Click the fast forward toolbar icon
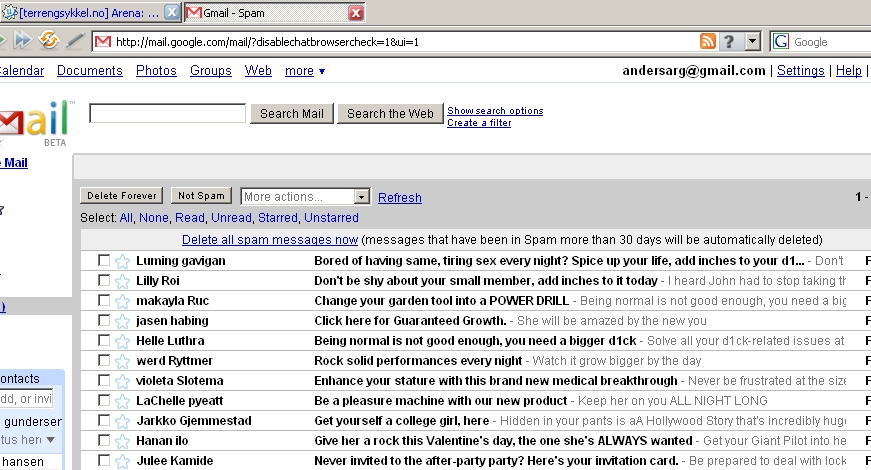 click(22, 40)
